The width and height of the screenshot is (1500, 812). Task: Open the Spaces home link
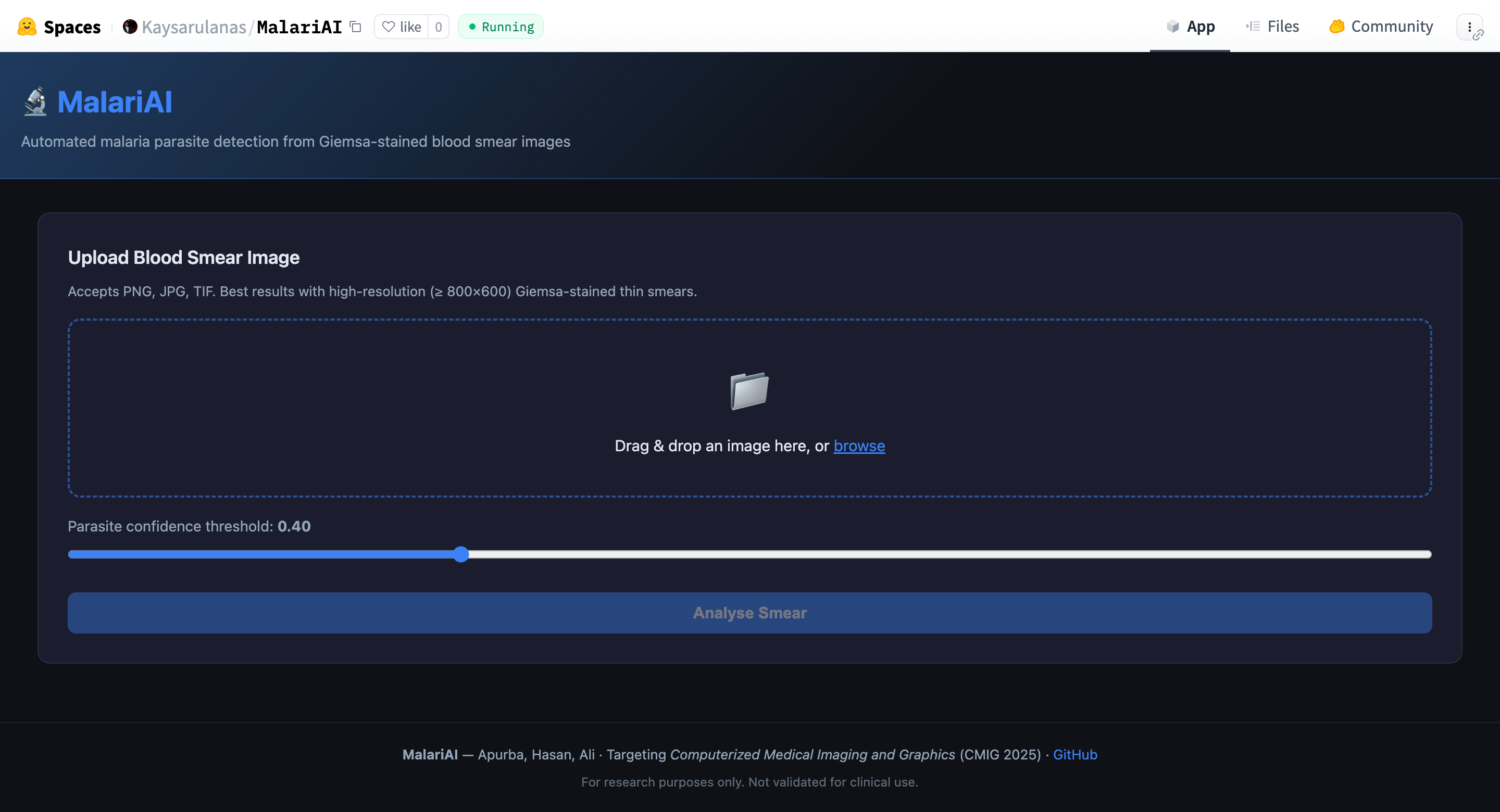tap(72, 27)
